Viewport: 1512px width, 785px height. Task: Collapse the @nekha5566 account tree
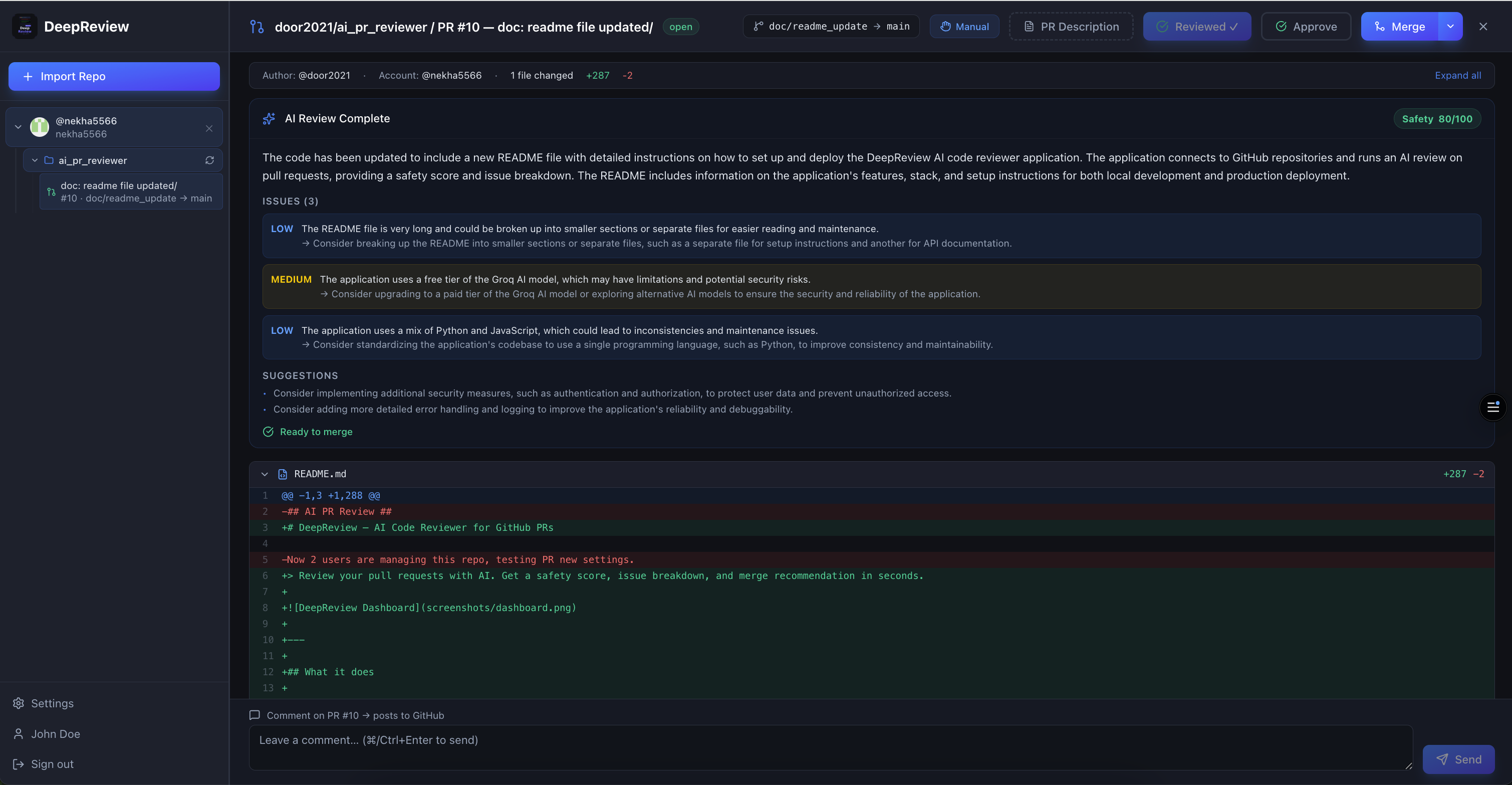click(x=18, y=127)
